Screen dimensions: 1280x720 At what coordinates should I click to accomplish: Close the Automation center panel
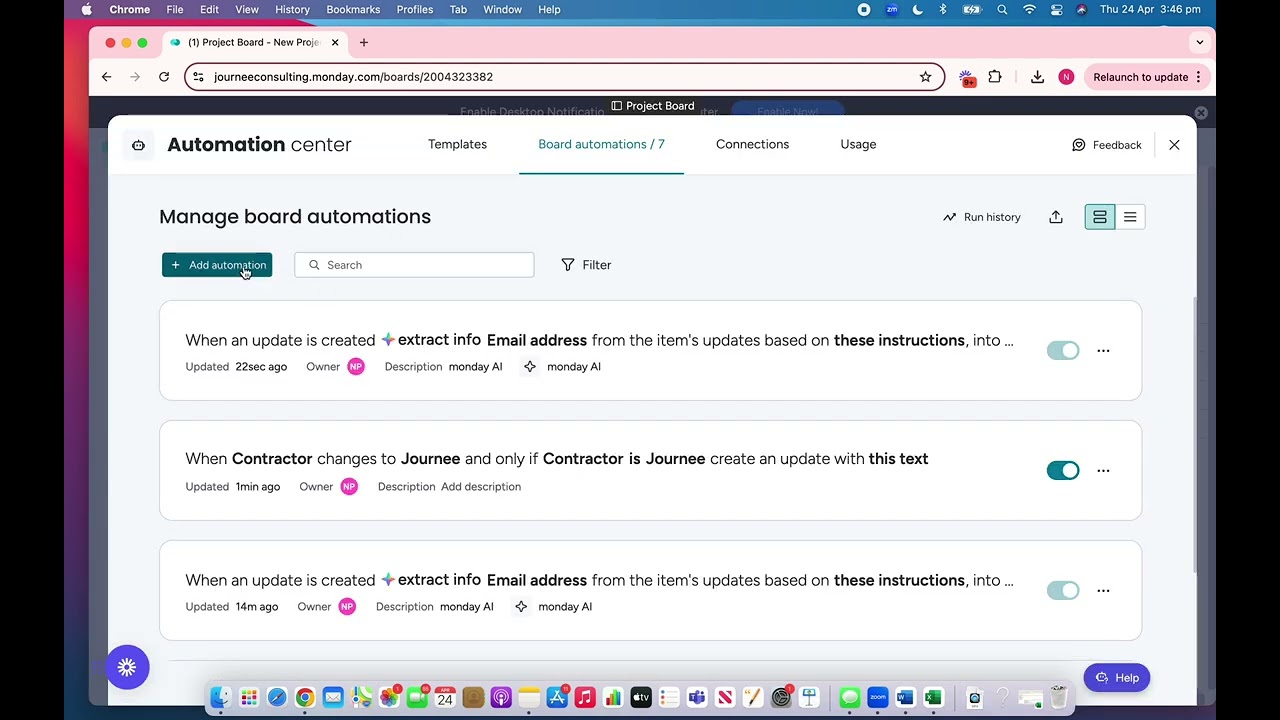pos(1174,145)
